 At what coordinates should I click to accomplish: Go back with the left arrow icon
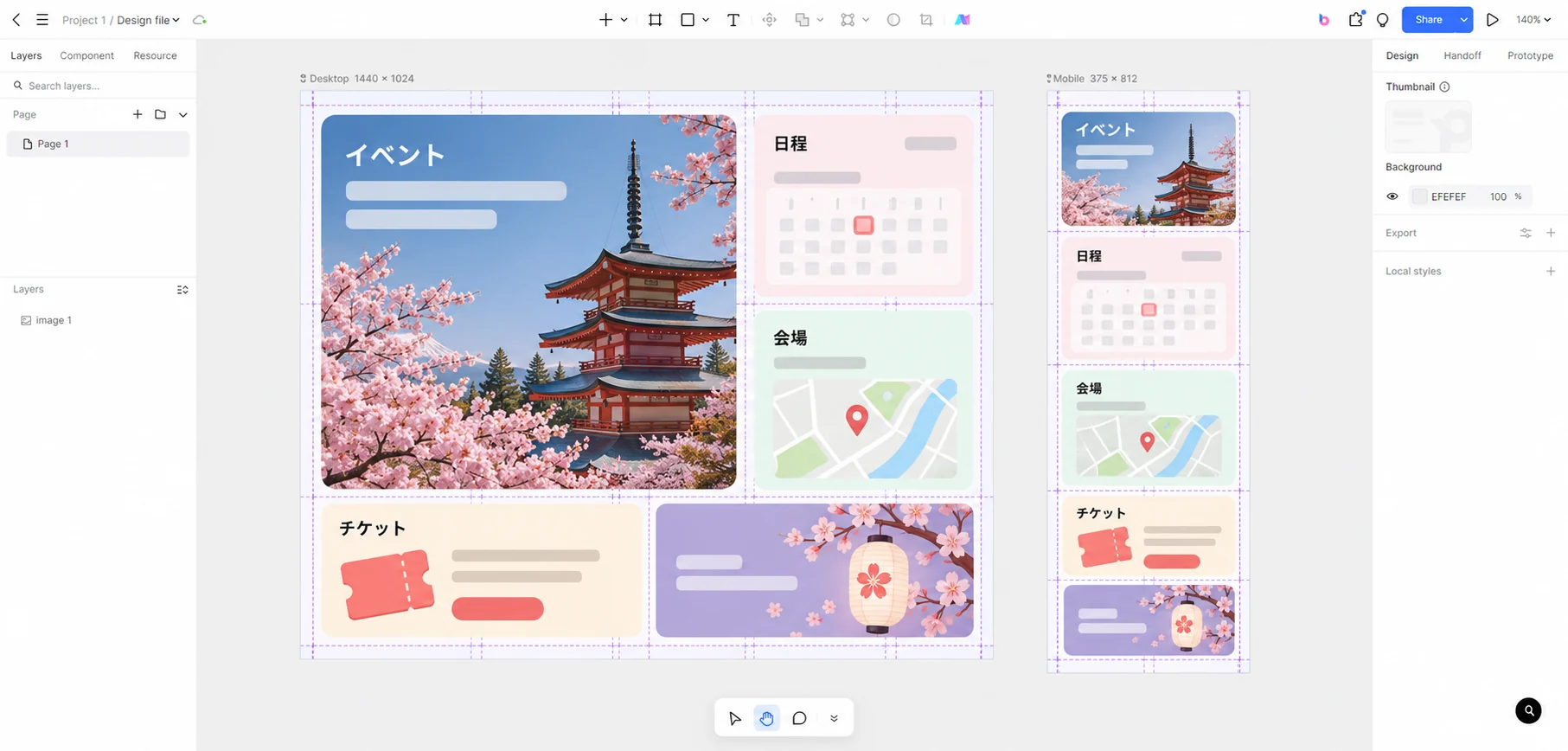tap(16, 19)
